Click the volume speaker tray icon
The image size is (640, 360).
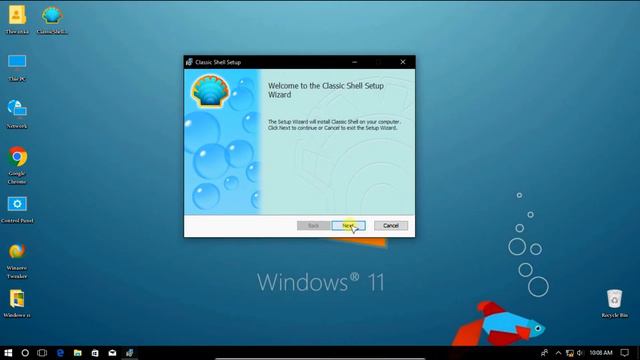(x=580, y=353)
